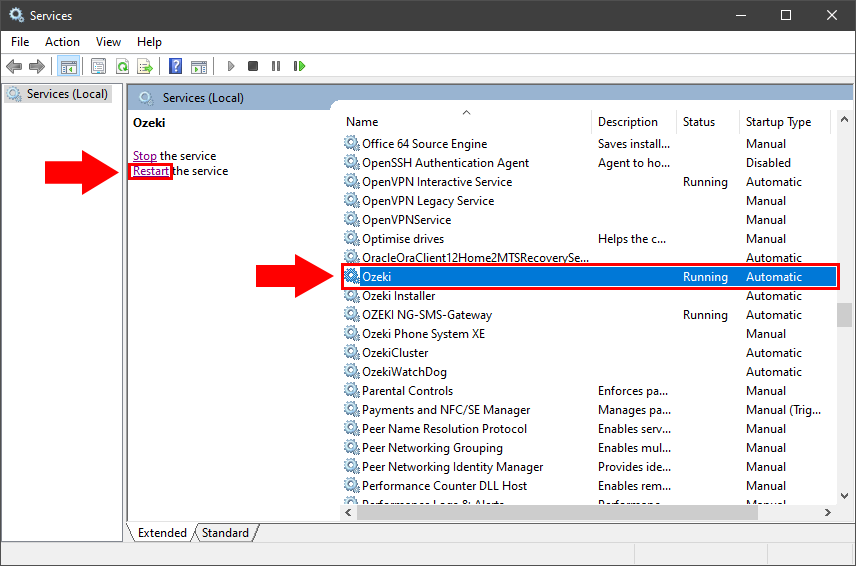Click gear icon of OZEKI NG-SMS-Gateway

pyautogui.click(x=352, y=315)
